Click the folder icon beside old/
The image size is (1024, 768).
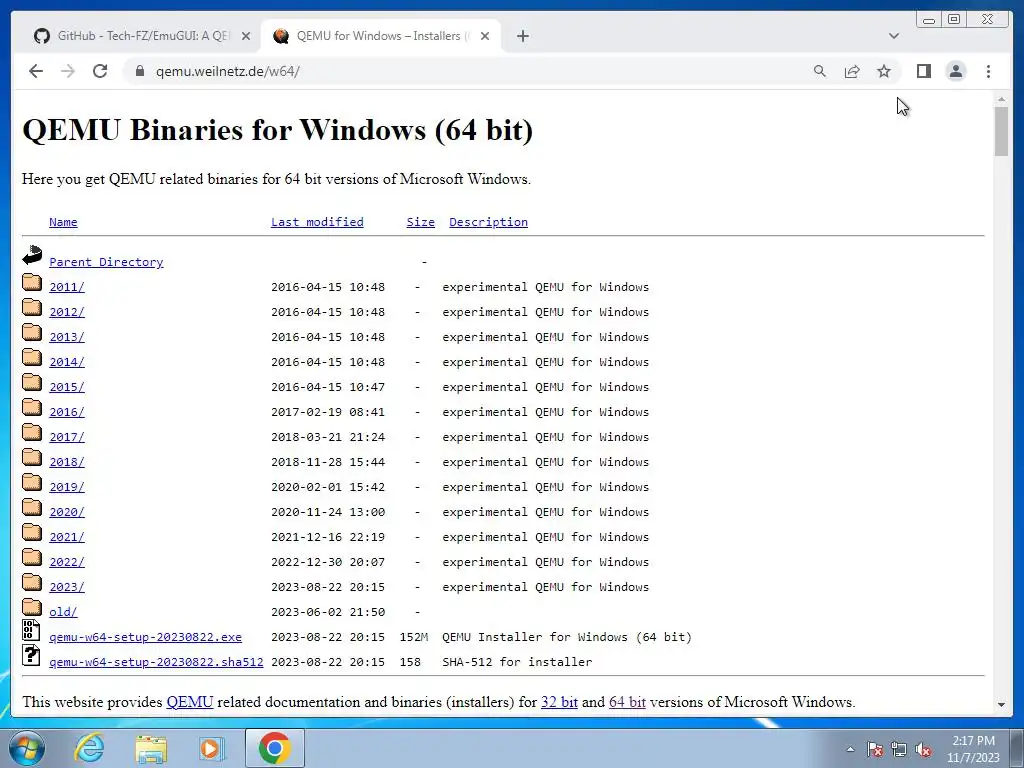tap(31, 607)
